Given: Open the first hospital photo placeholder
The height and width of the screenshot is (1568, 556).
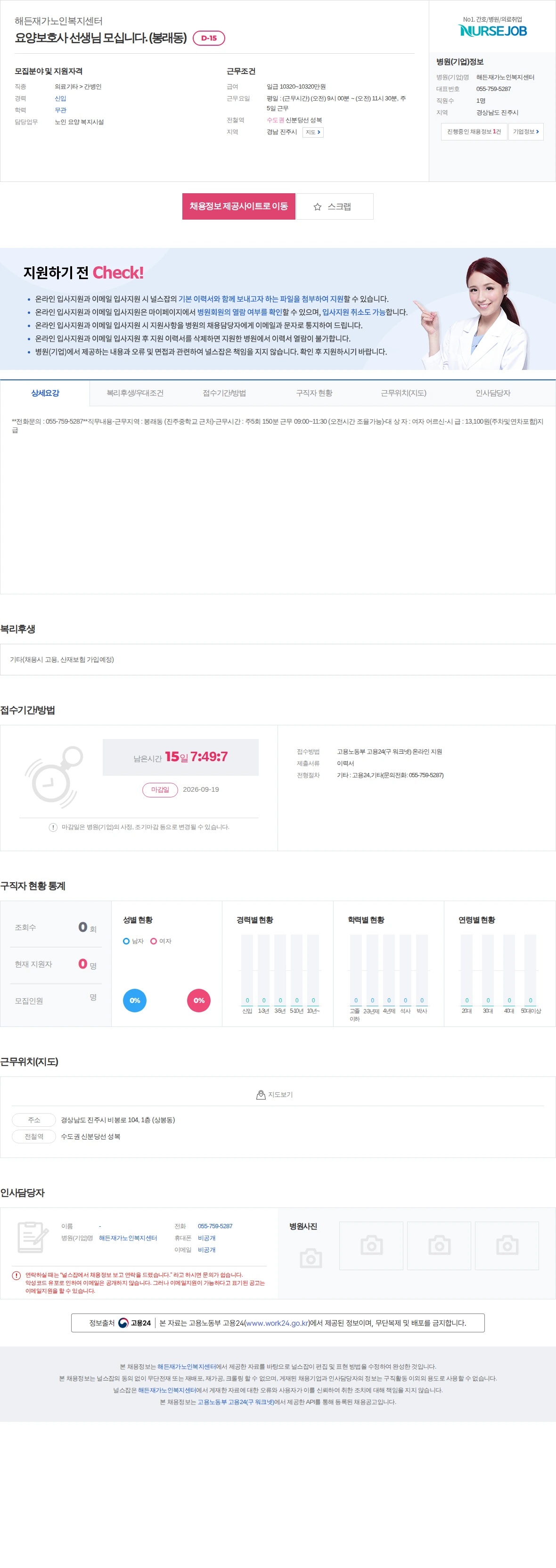Looking at the screenshot, I should tap(371, 1245).
